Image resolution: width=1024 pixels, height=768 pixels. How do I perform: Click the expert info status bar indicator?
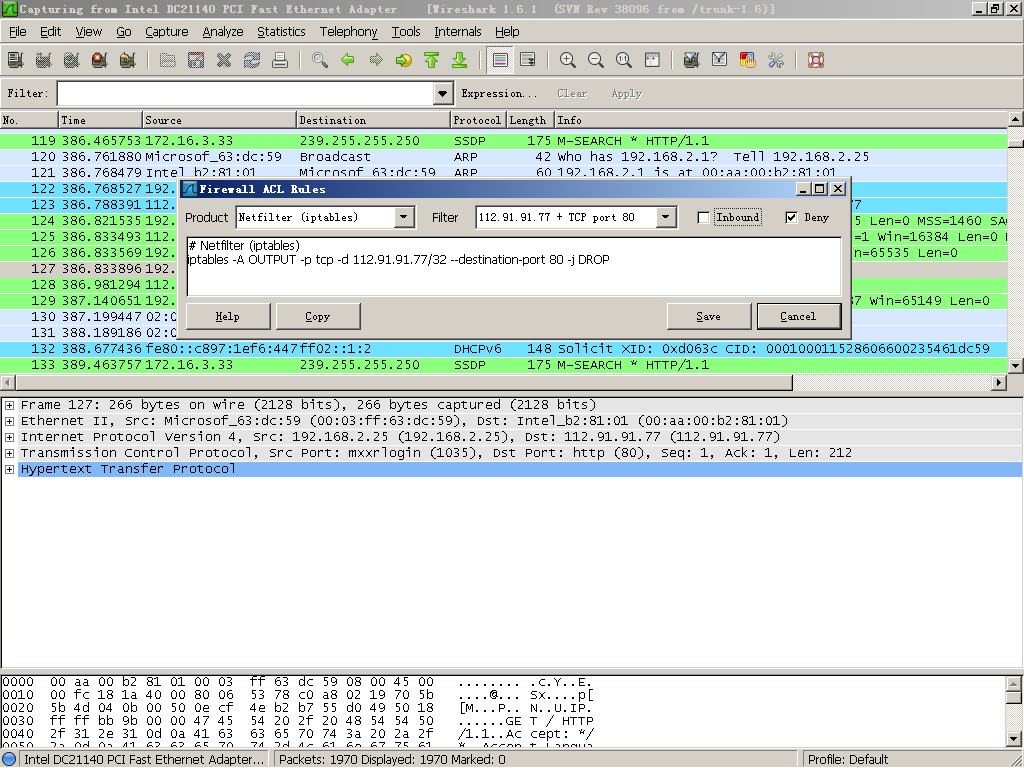10,759
